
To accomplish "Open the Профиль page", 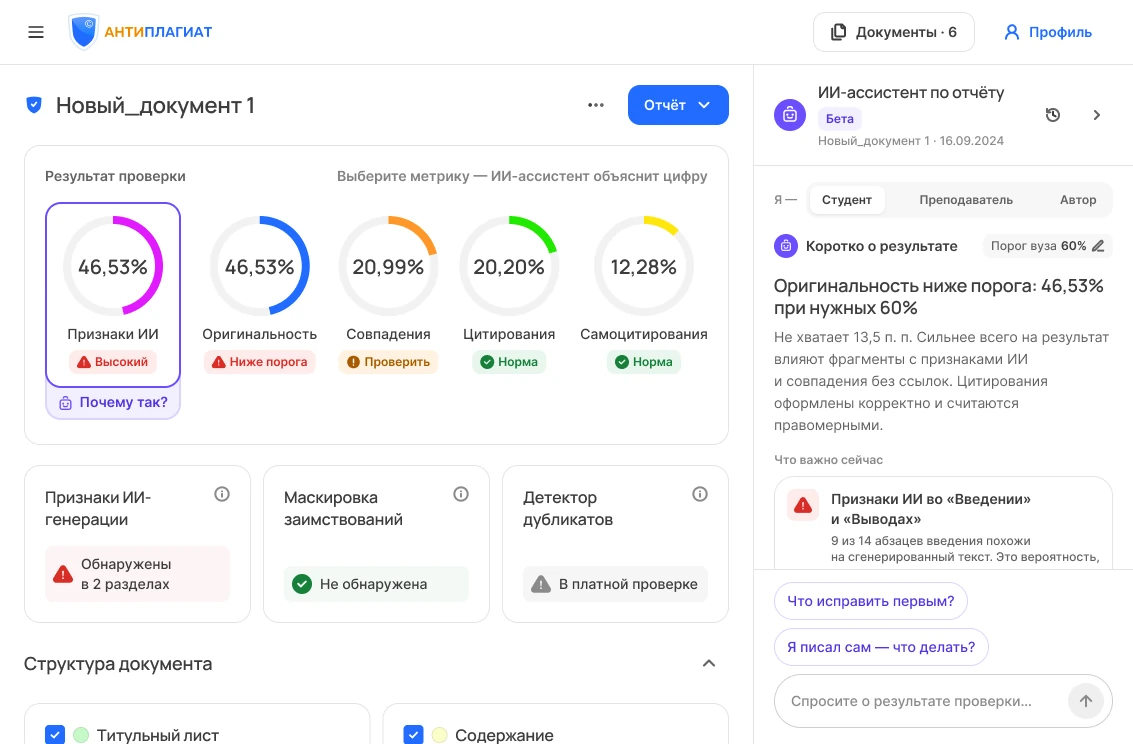I will click(x=1048, y=32).
